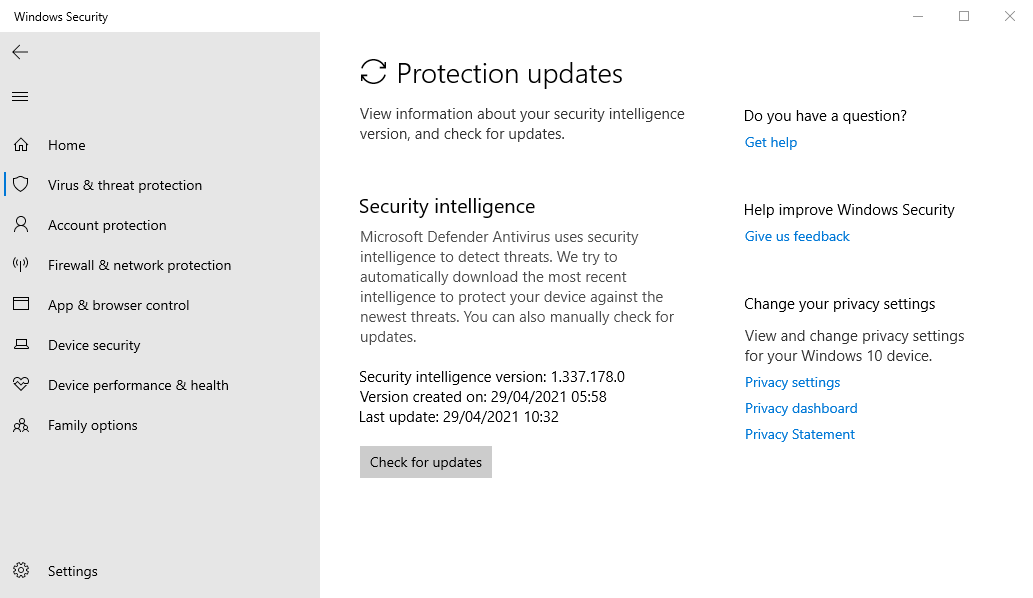This screenshot has width=1033, height=598.
Task: Click the back arrow
Action: 19,52
